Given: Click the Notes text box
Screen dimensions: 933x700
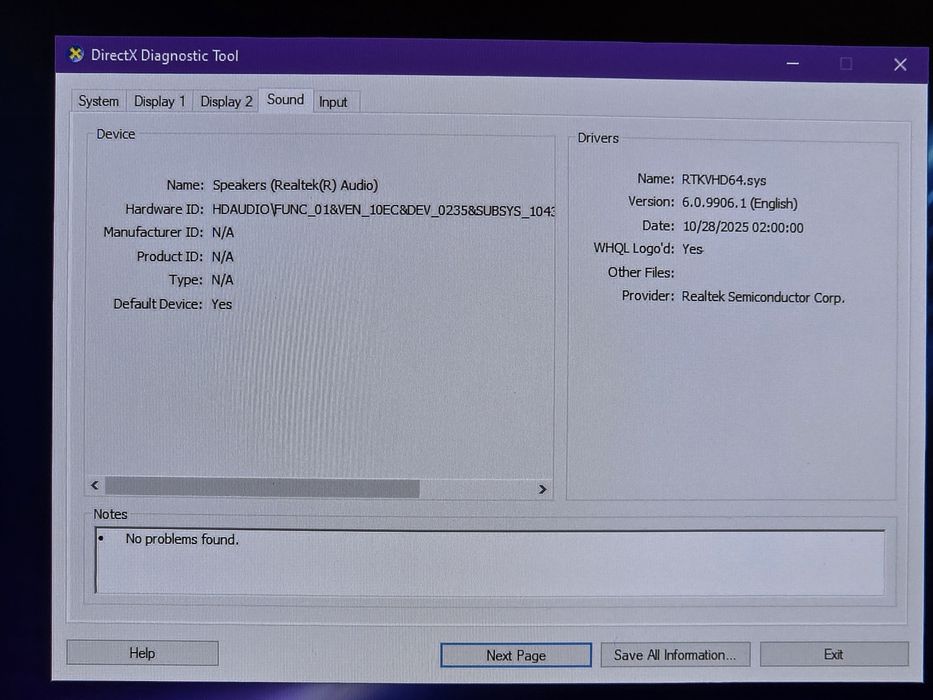Looking at the screenshot, I should pos(490,561).
